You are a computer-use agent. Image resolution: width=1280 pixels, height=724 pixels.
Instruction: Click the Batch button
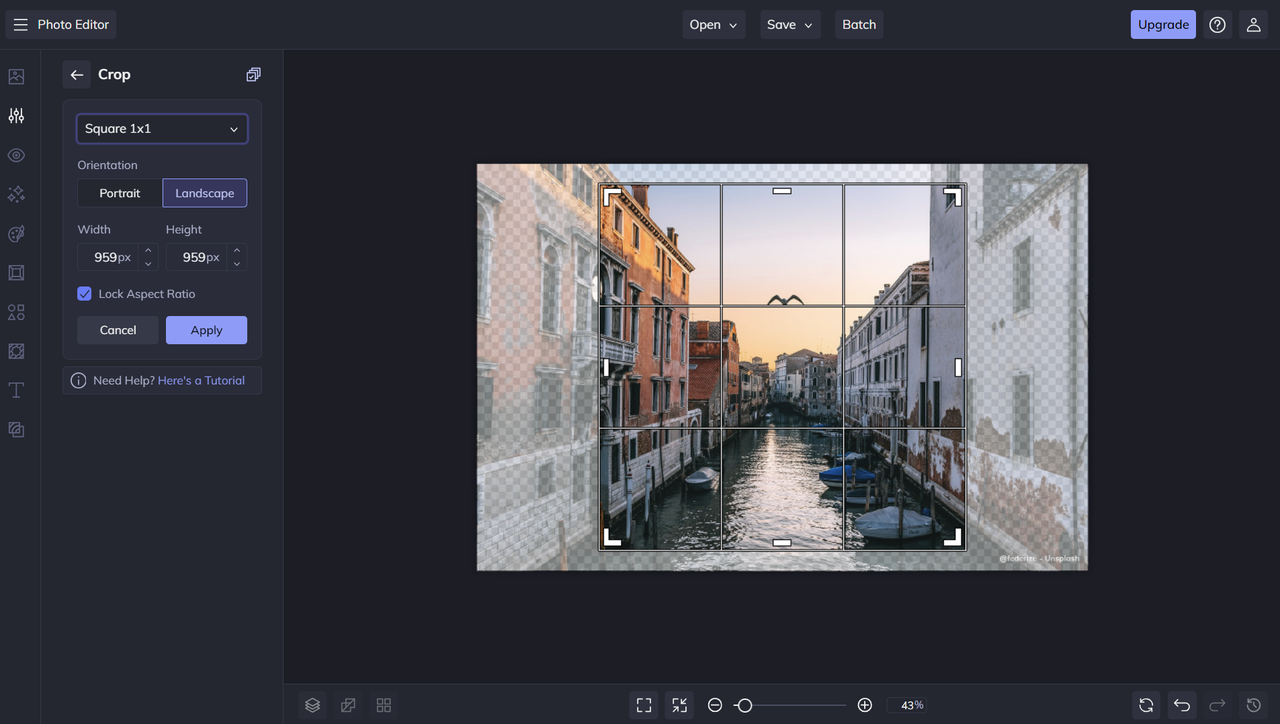click(859, 25)
